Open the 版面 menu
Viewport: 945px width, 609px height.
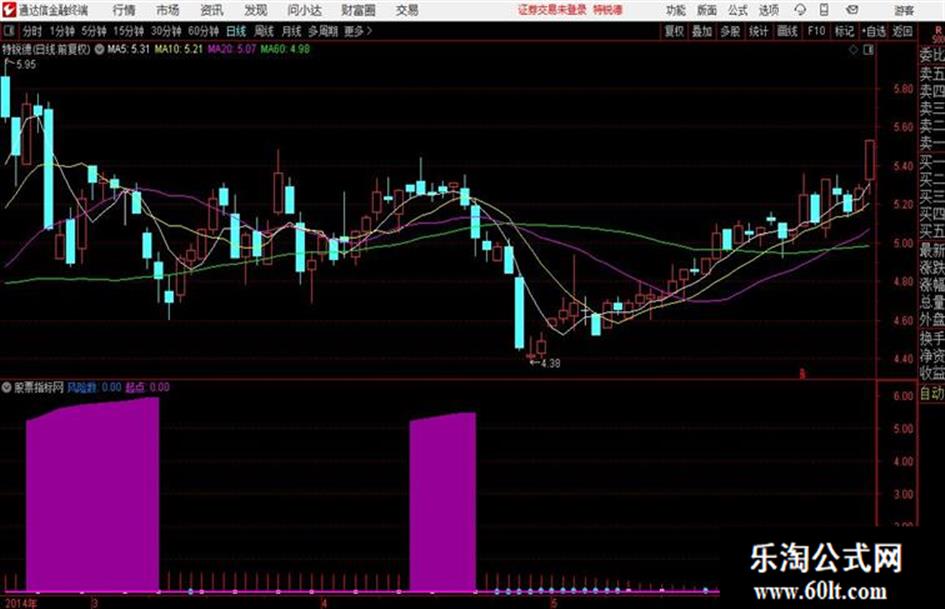(x=706, y=10)
